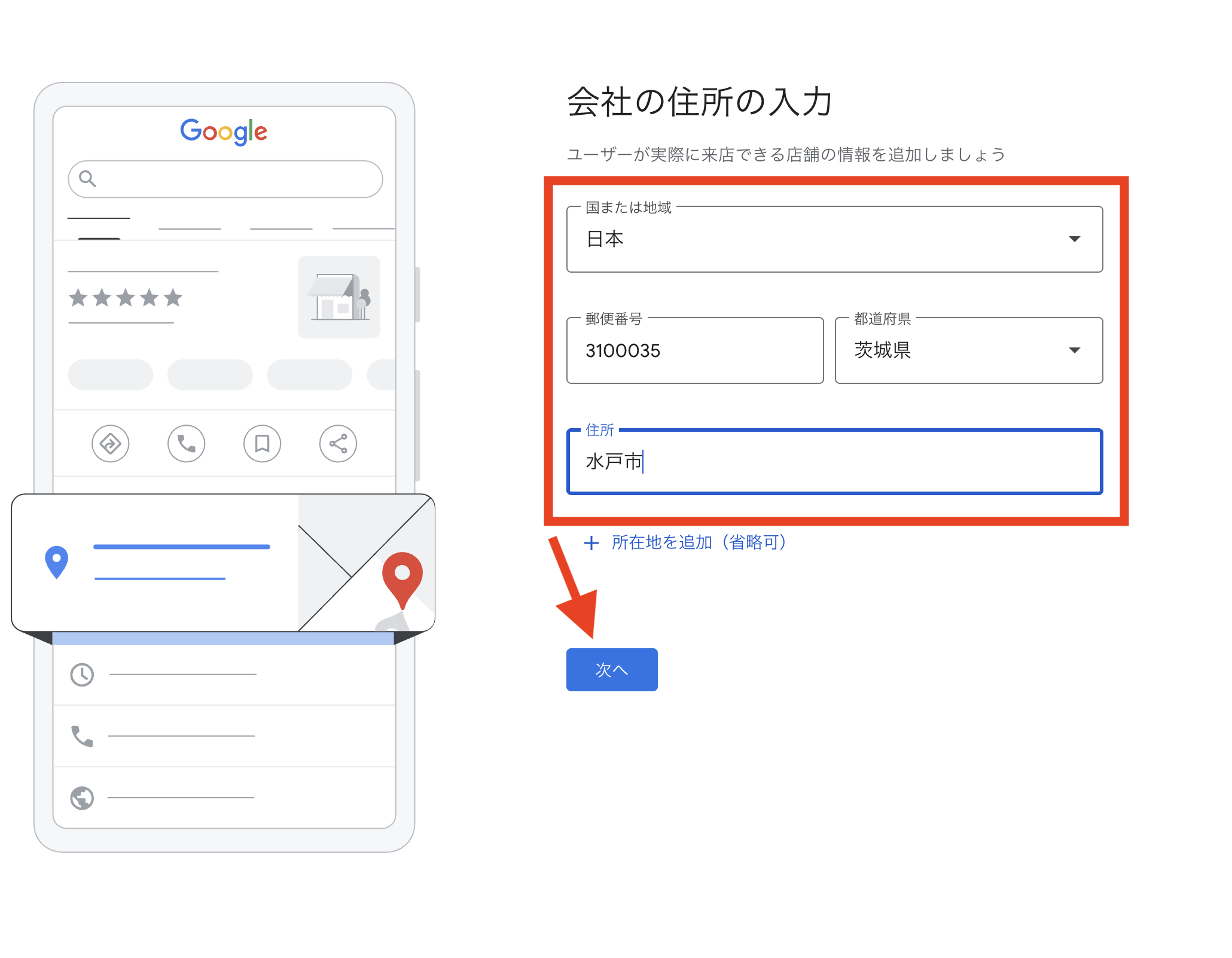Click the red map marker pin
Image resolution: width=1232 pixels, height=958 pixels.
[x=402, y=580]
